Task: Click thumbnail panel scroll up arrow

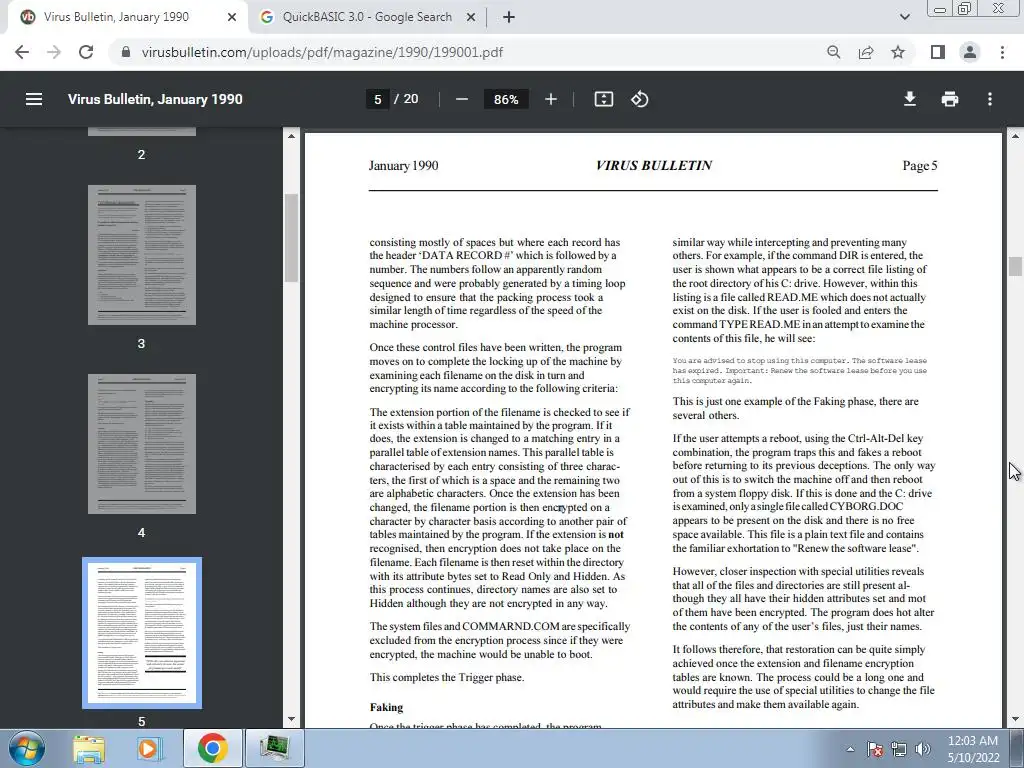Action: point(291,136)
